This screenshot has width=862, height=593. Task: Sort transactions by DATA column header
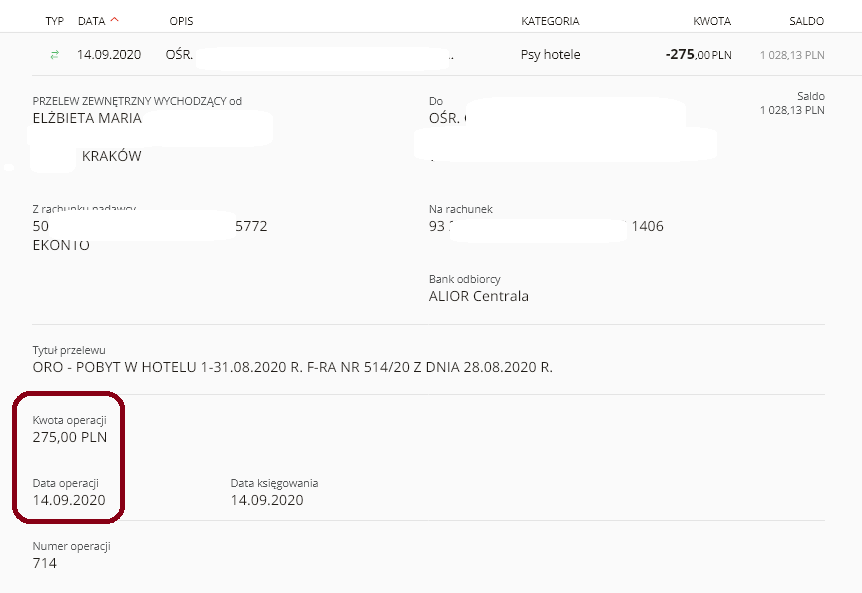[91, 21]
